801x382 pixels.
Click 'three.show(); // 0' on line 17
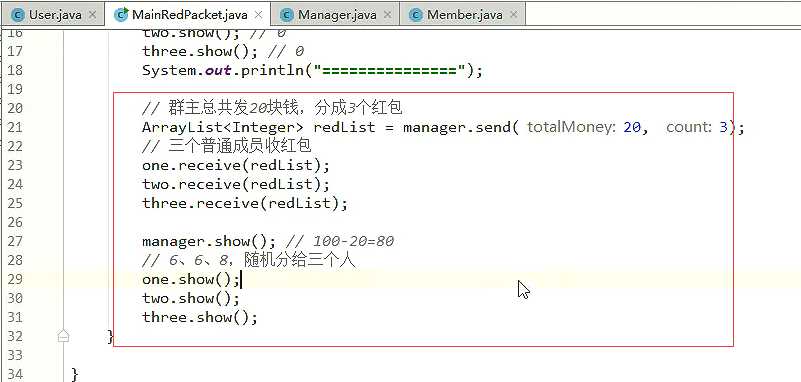(223, 51)
